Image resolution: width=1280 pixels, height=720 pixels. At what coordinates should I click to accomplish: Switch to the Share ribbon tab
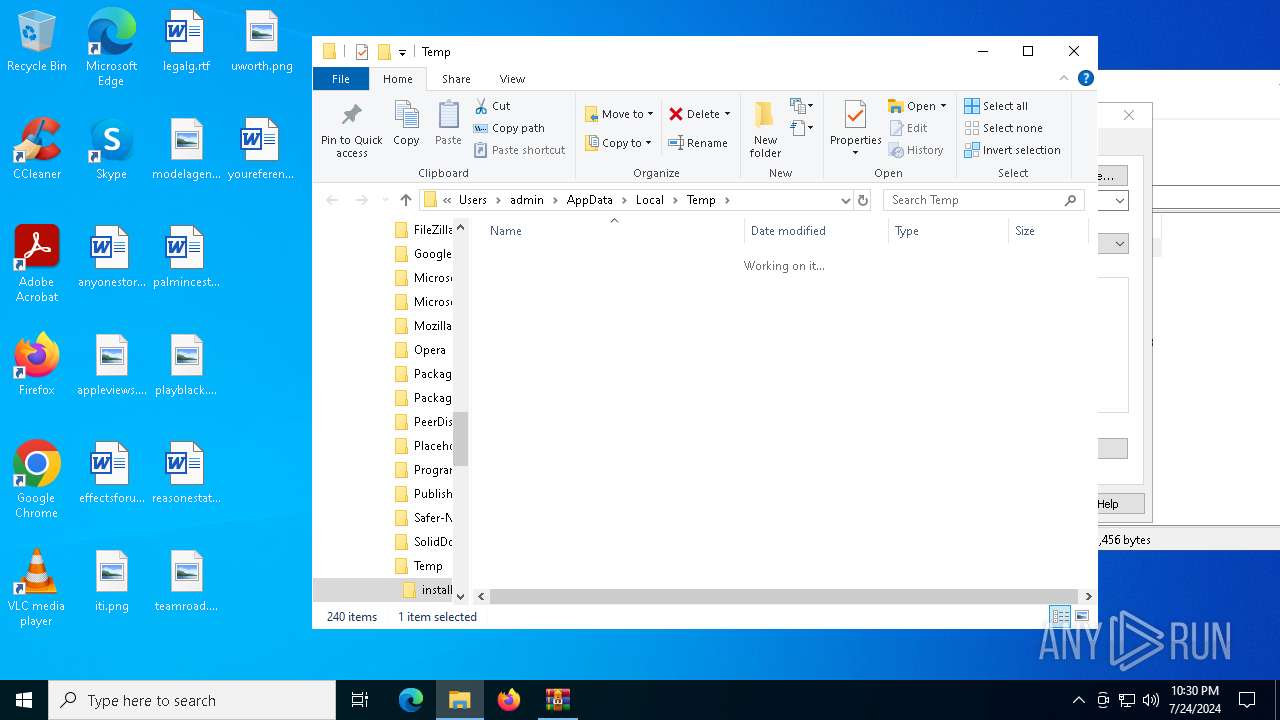456,79
